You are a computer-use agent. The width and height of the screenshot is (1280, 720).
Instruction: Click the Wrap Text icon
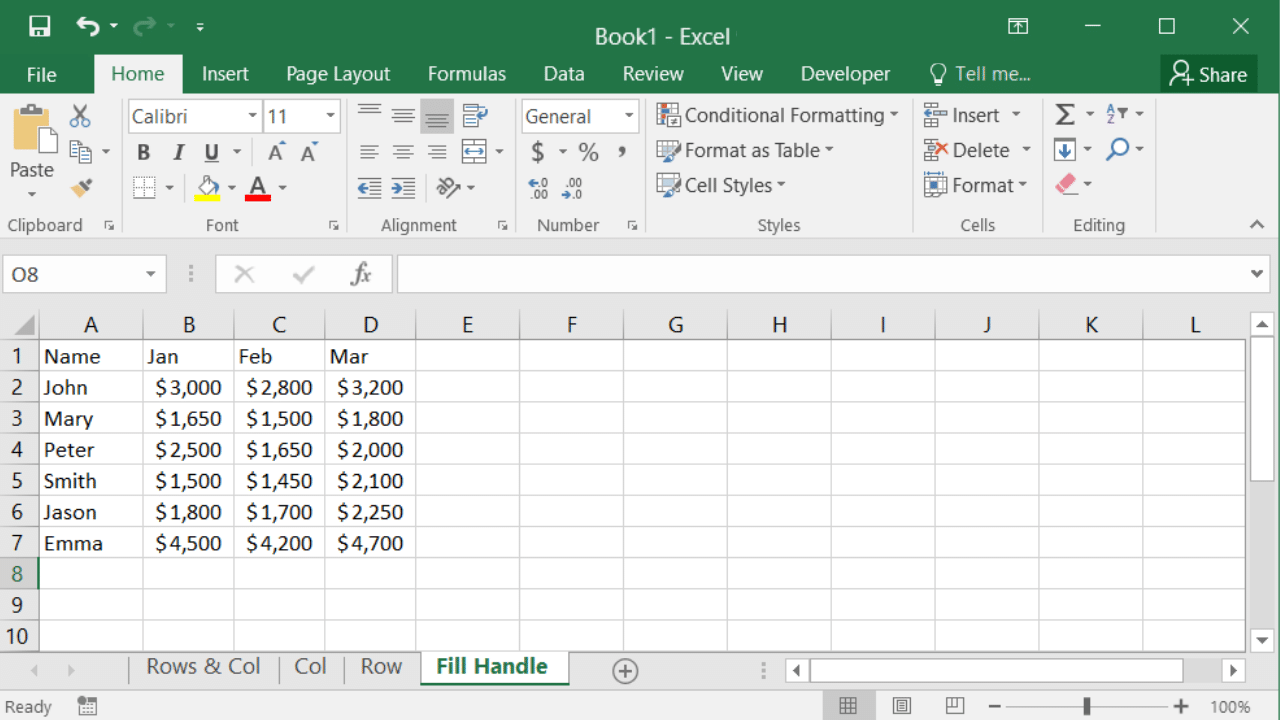[x=475, y=116]
